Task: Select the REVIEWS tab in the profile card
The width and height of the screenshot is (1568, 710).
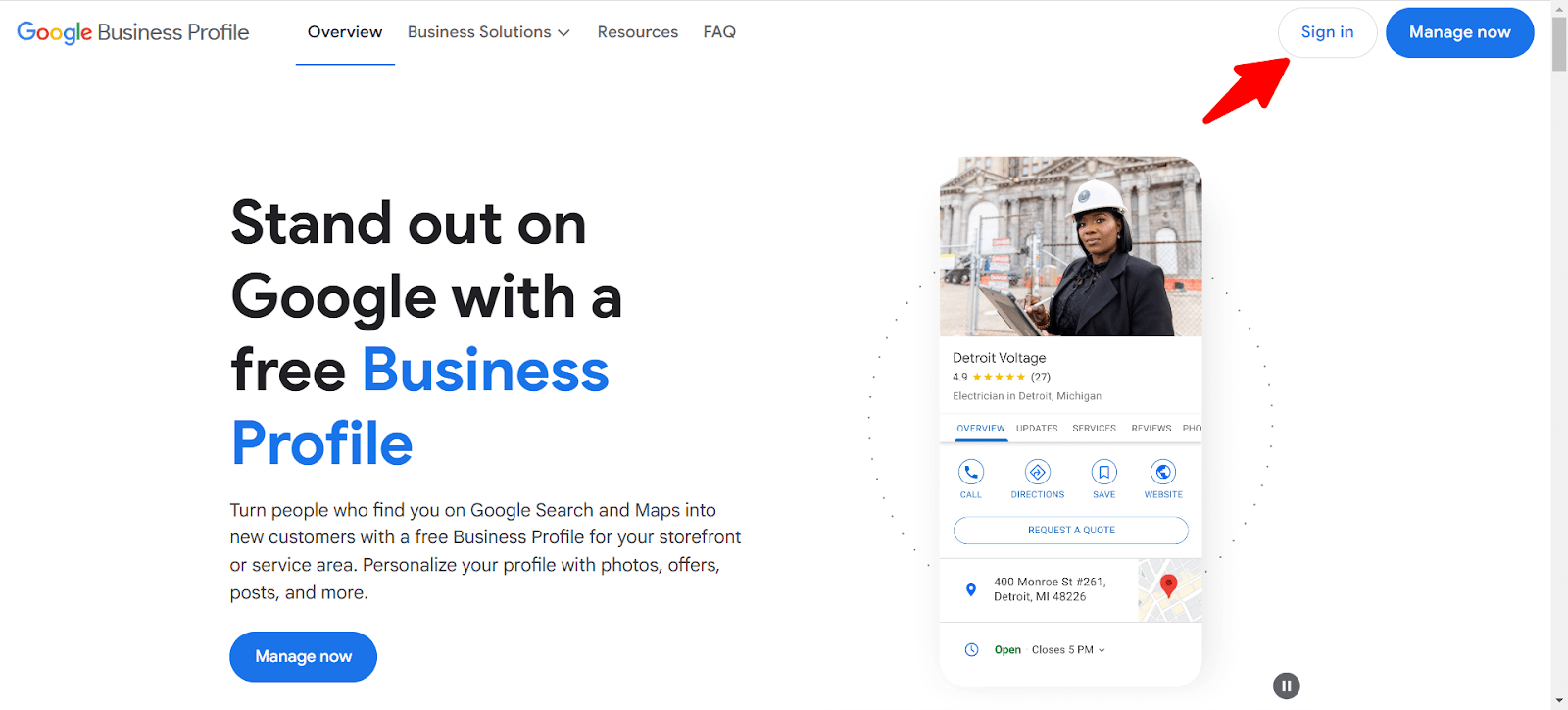Action: 1151,429
